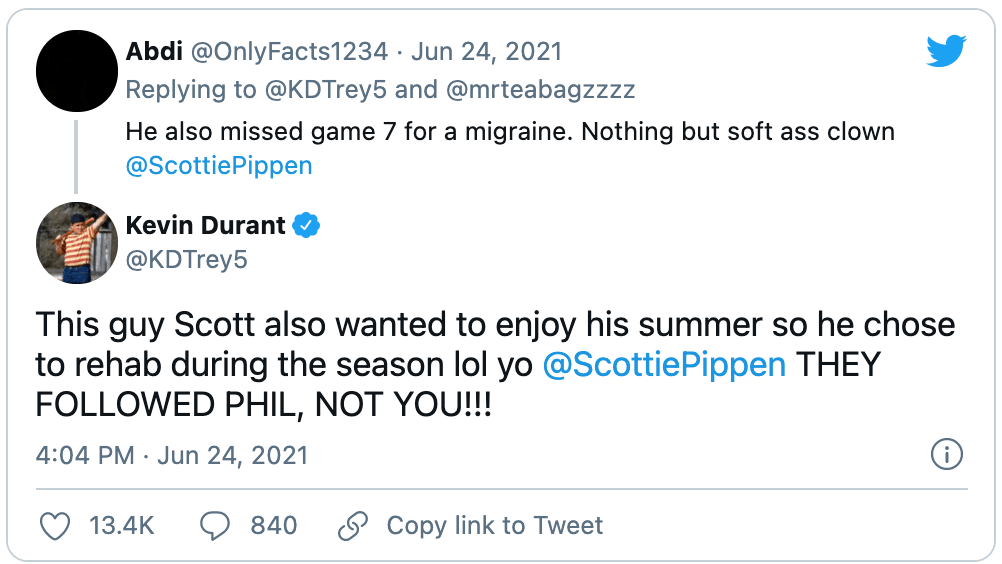Image resolution: width=1002 pixels, height=564 pixels.
Task: Open the Kevin Durant display name
Action: tap(205, 226)
